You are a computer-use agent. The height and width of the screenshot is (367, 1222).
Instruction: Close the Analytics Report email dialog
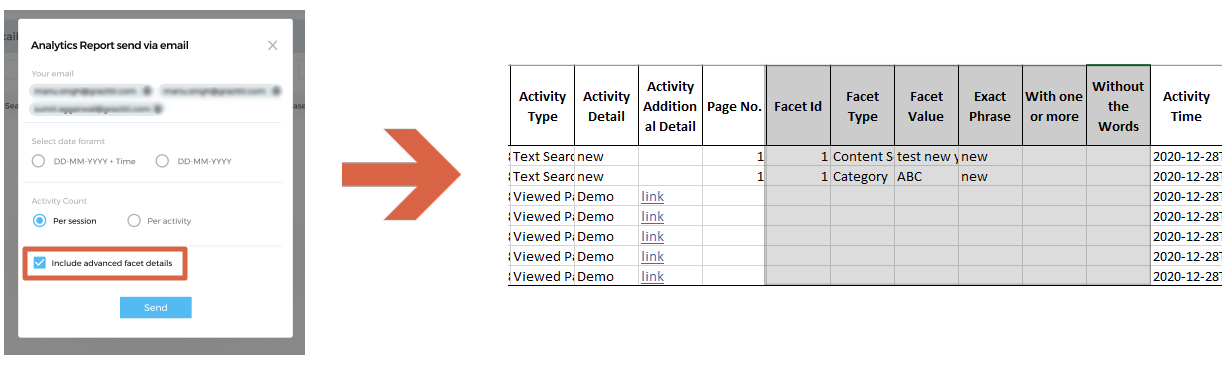point(272,45)
